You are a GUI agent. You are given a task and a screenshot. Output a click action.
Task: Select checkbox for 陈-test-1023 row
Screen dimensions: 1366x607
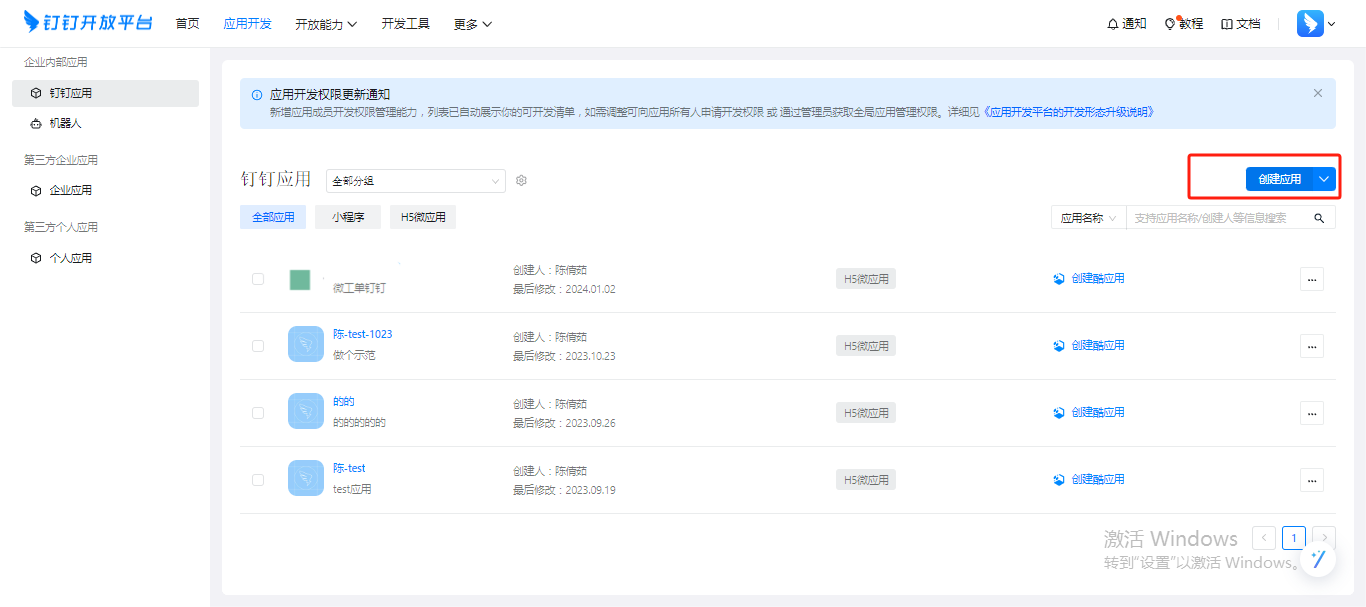pyautogui.click(x=258, y=346)
